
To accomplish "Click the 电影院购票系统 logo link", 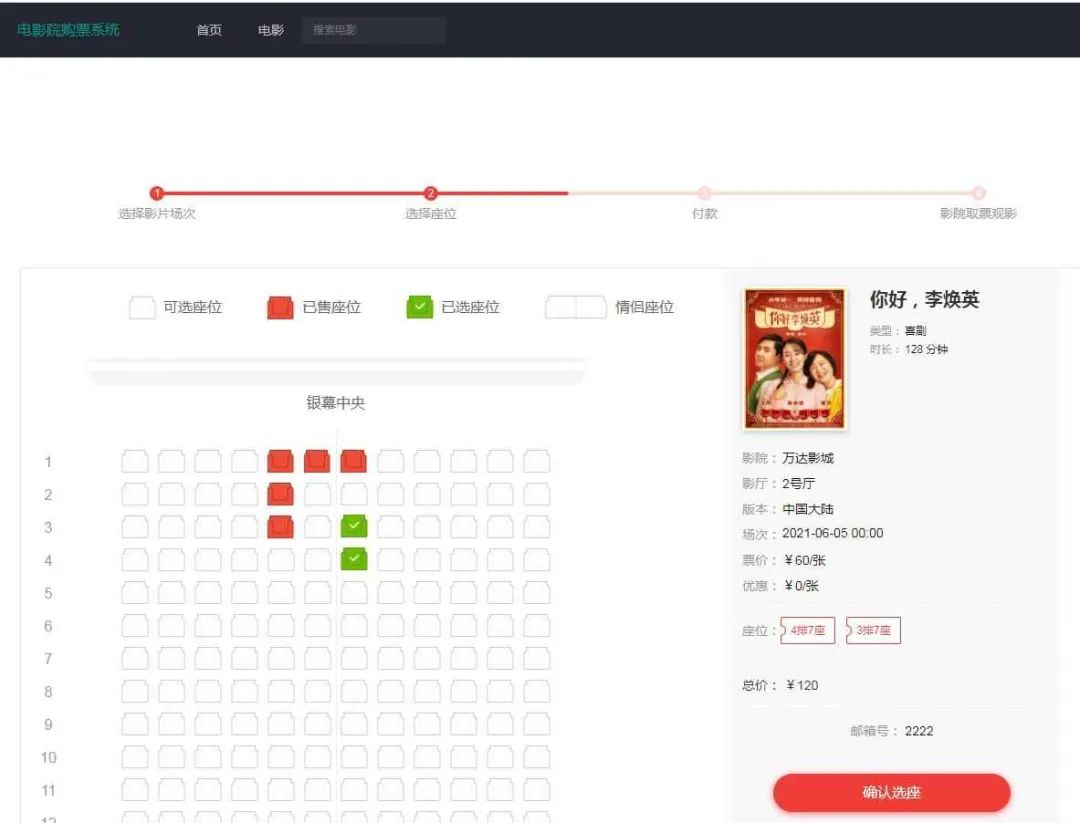I will tap(70, 30).
